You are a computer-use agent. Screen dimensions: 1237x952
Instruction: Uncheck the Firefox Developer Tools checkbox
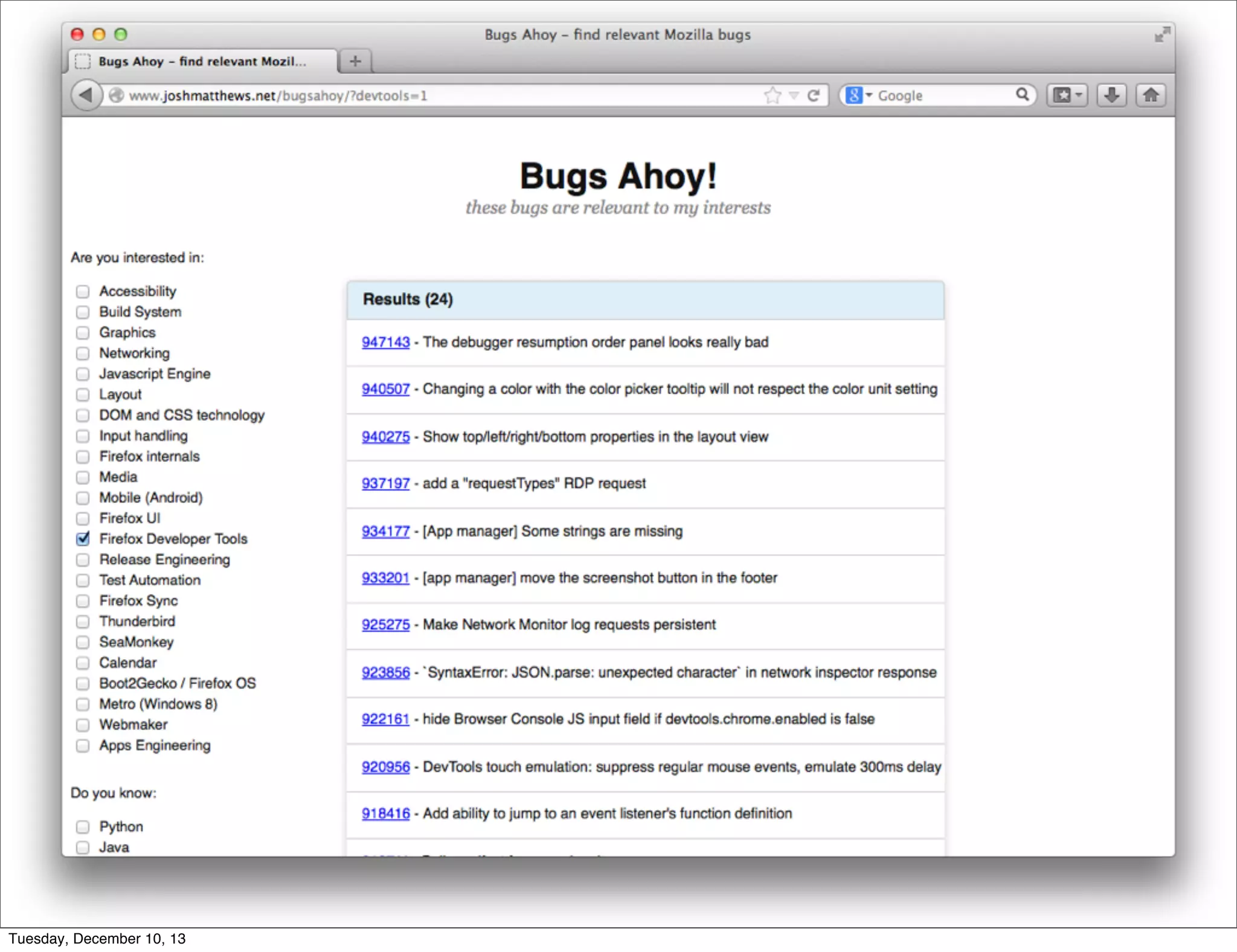tap(83, 539)
